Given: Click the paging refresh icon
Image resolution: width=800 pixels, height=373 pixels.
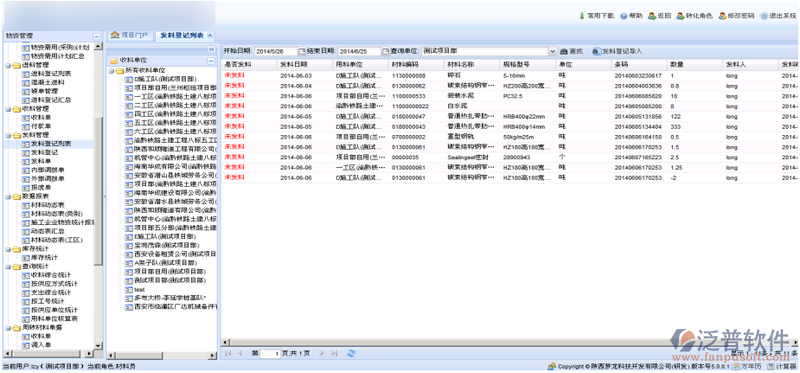Looking at the screenshot, I should [x=351, y=353].
